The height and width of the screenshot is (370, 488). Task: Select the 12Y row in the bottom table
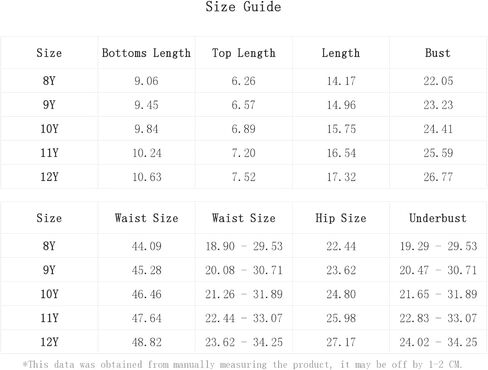[x=244, y=342]
